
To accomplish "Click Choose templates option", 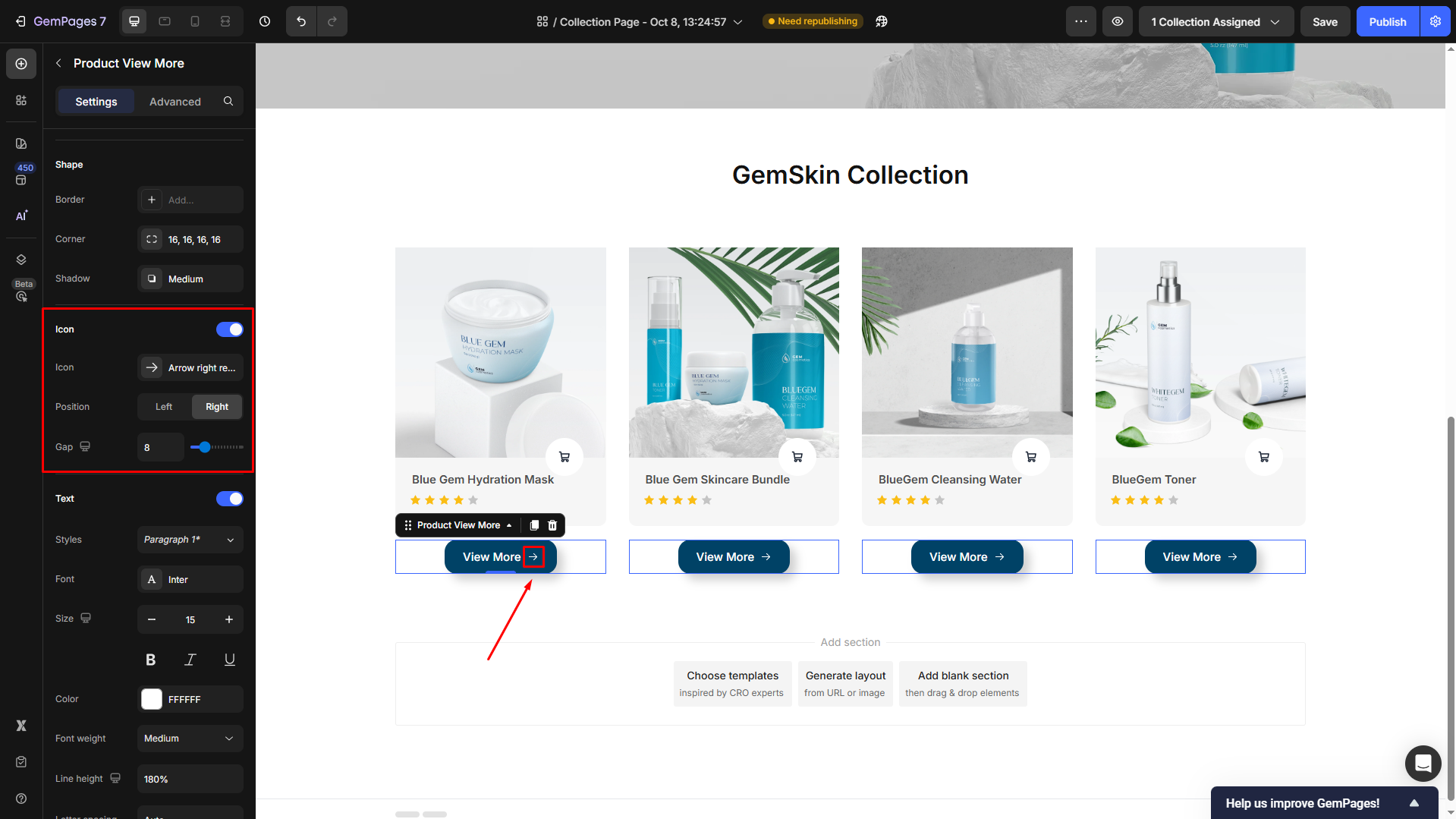I will (732, 684).
